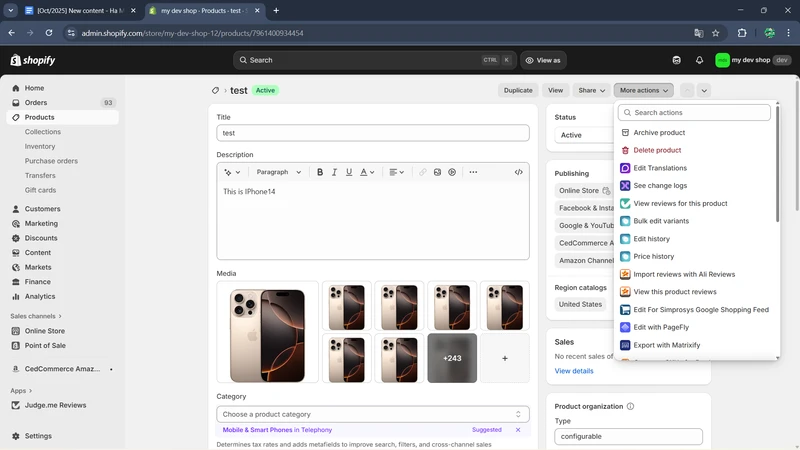Select Edit Translations action
This screenshot has width=800, height=450.
click(694, 168)
